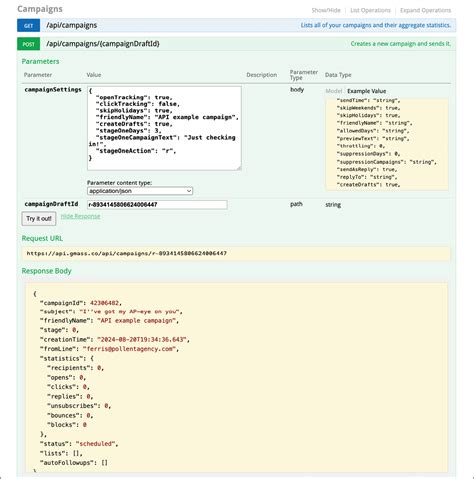Click 'Creates a new campaign and sends it' text
The width and height of the screenshot is (474, 479).
tap(401, 44)
